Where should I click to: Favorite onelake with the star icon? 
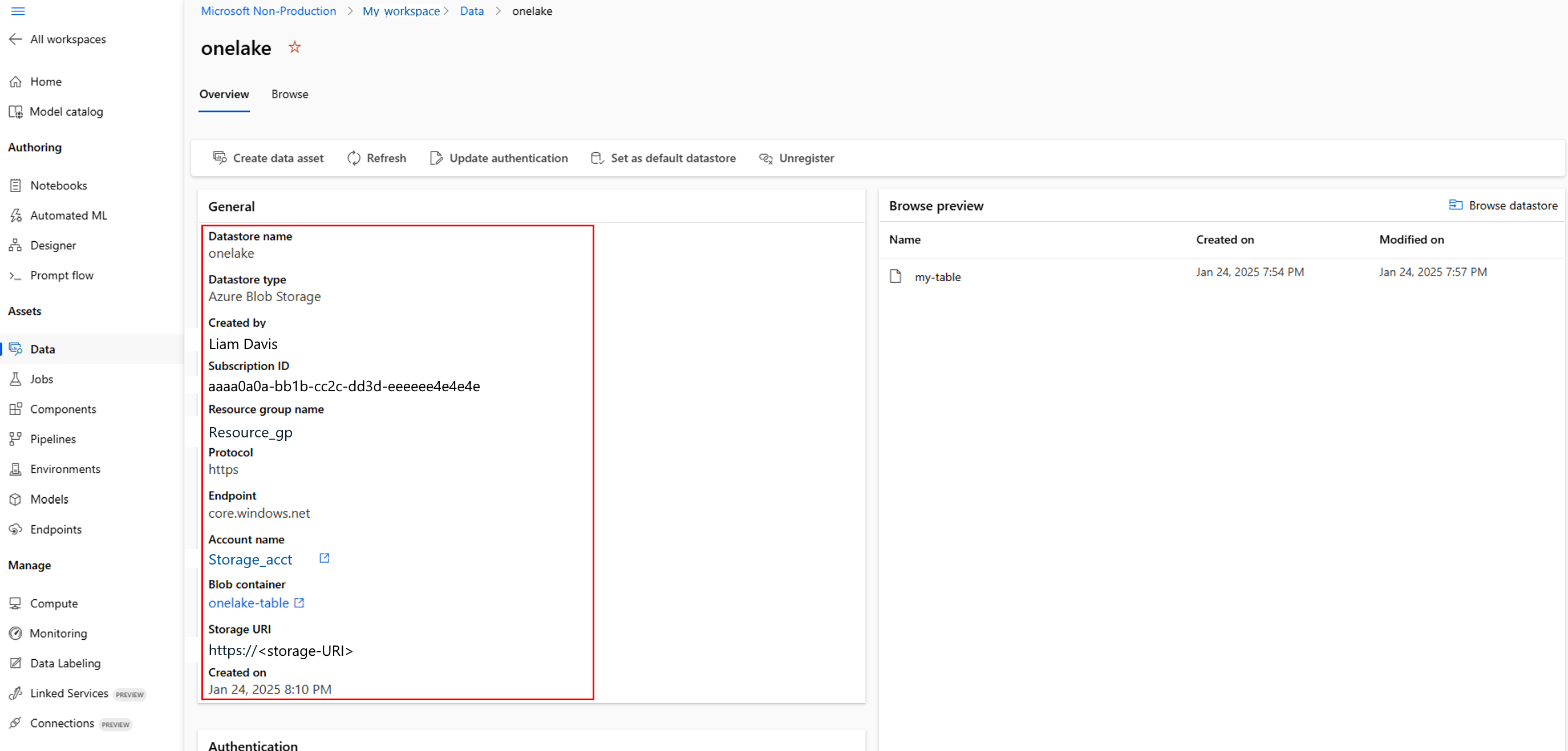click(x=295, y=47)
